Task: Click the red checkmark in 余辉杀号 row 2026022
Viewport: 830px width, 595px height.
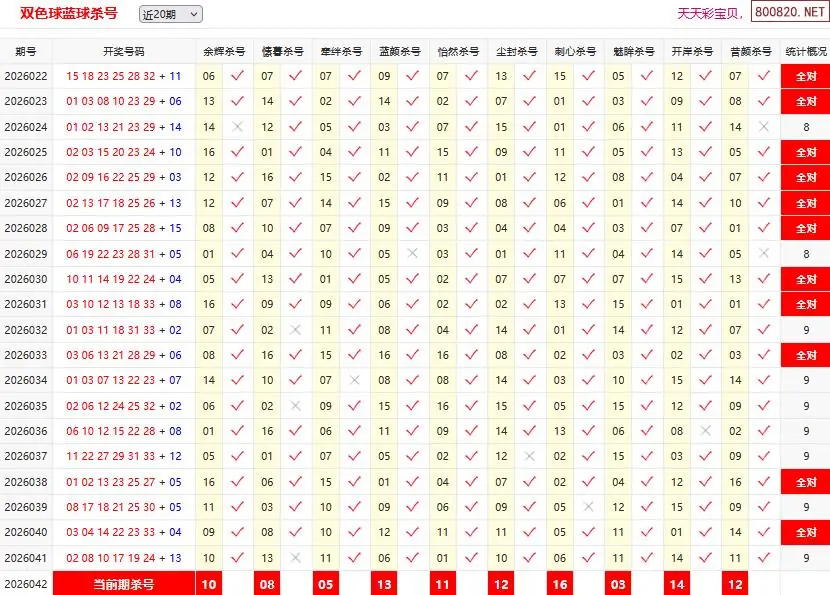Action: [237, 76]
